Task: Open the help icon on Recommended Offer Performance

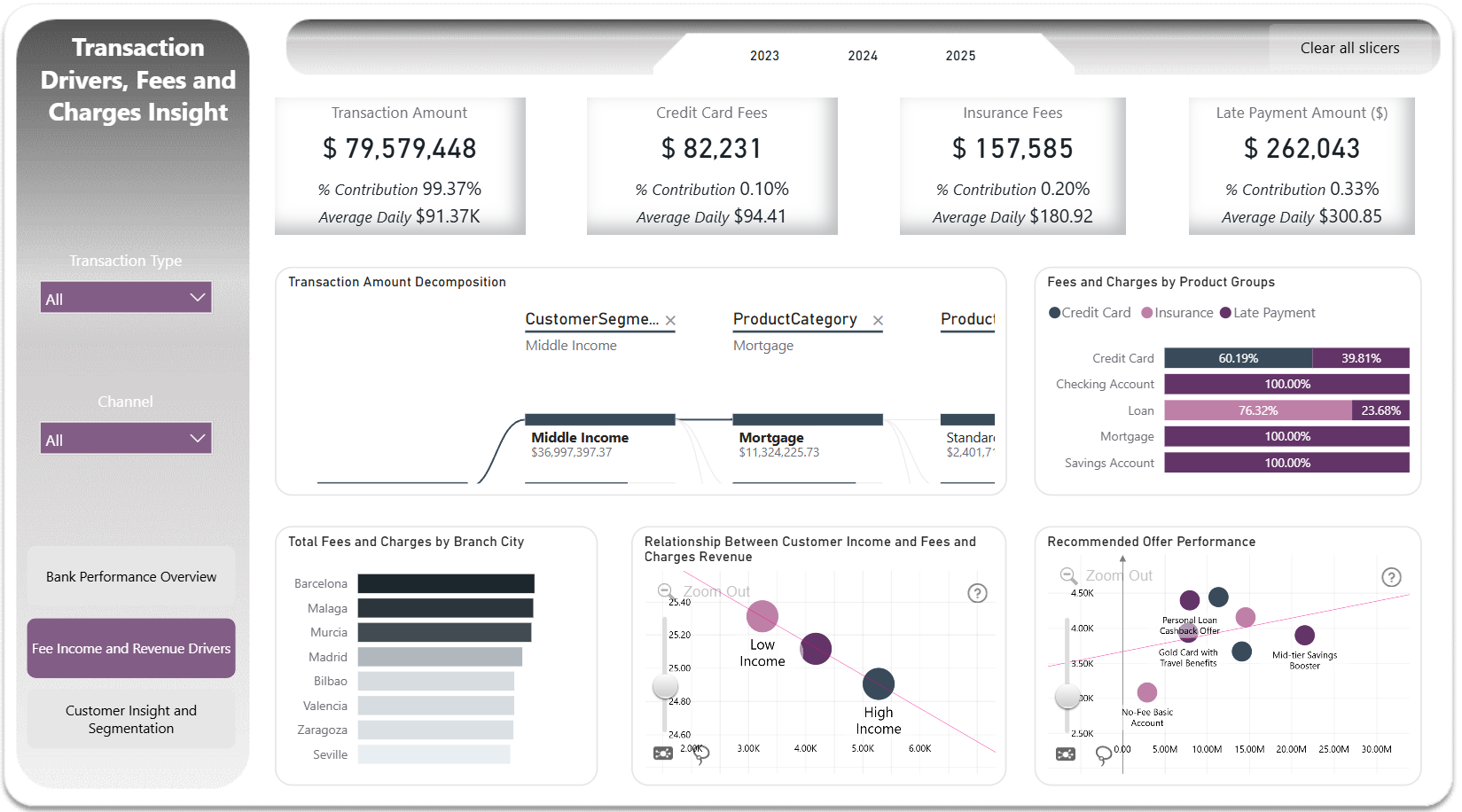Action: [x=1392, y=577]
